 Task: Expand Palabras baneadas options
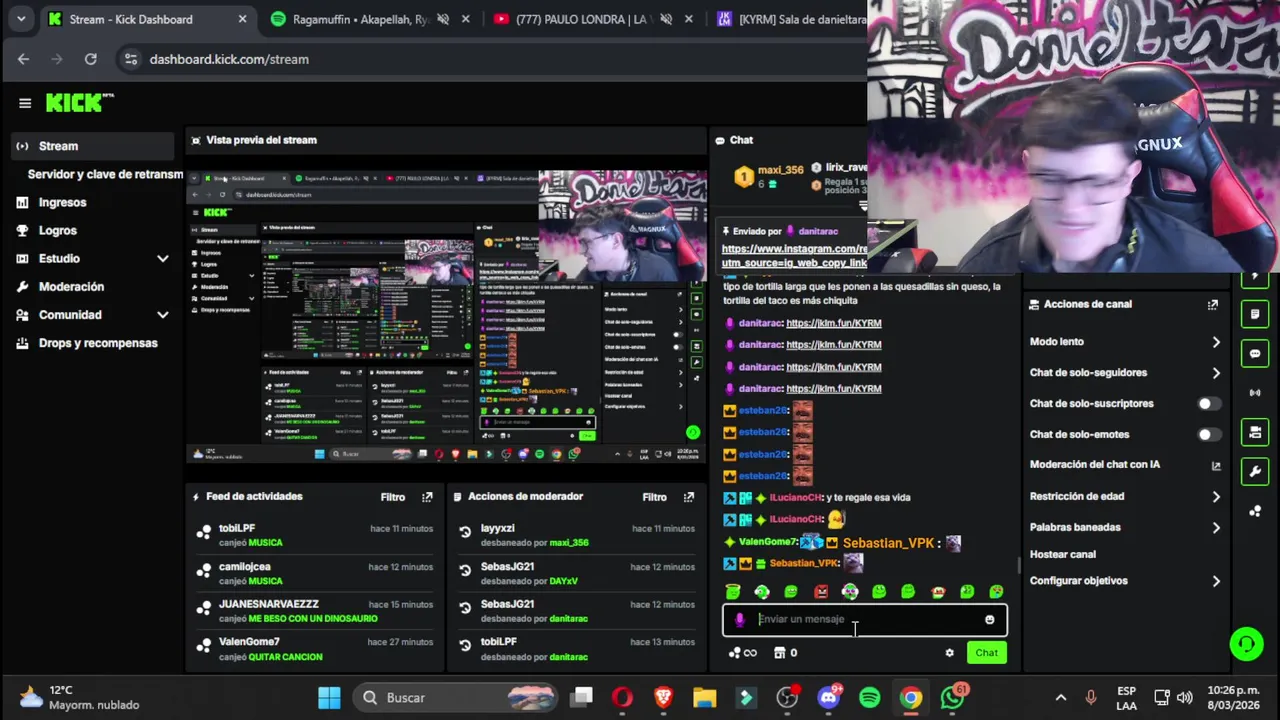pyautogui.click(x=1216, y=528)
